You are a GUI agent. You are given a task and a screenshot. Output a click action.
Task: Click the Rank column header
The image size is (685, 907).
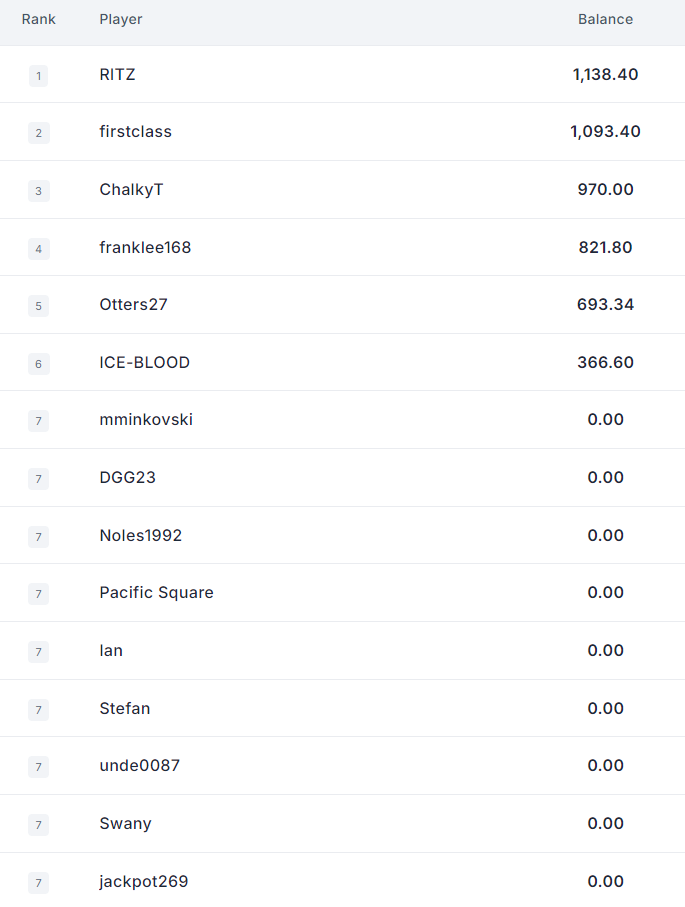pos(39,19)
